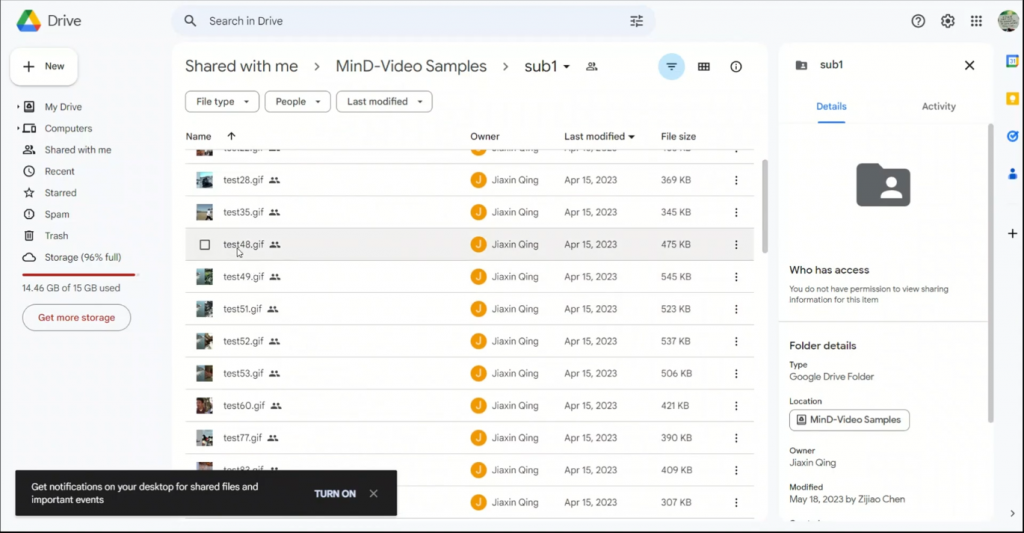1024x533 pixels.
Task: Open Settings gear icon
Action: pos(948,21)
